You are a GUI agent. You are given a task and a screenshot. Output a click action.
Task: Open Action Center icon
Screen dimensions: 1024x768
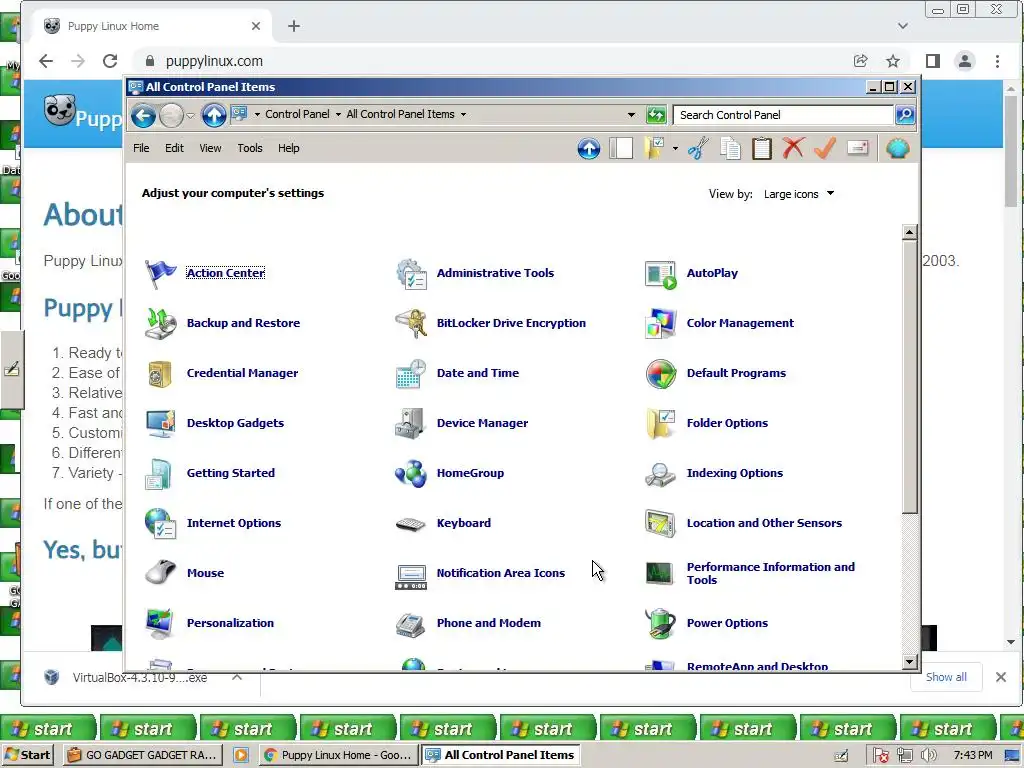[x=160, y=273]
